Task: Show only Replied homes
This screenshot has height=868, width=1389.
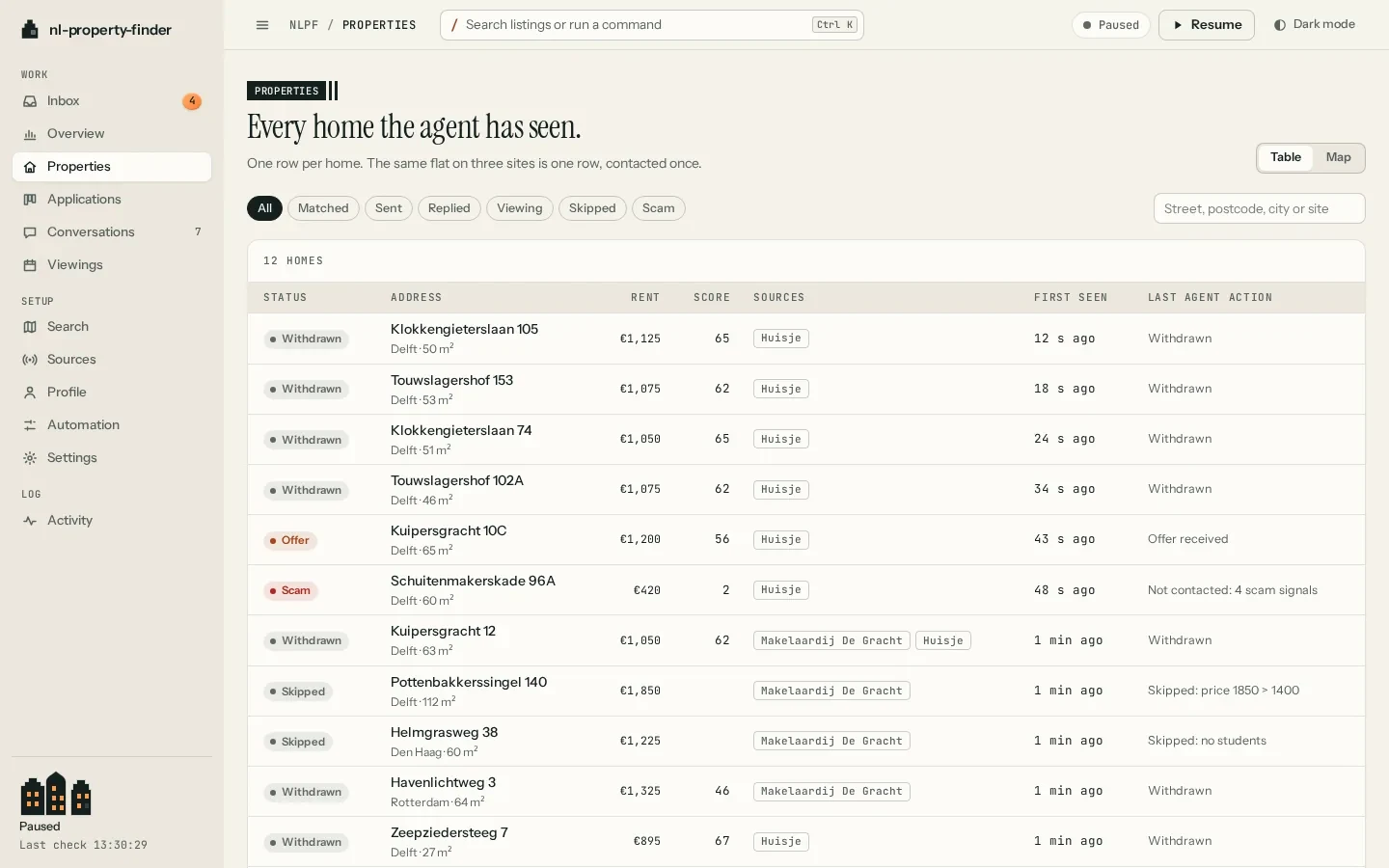Action: 449,208
